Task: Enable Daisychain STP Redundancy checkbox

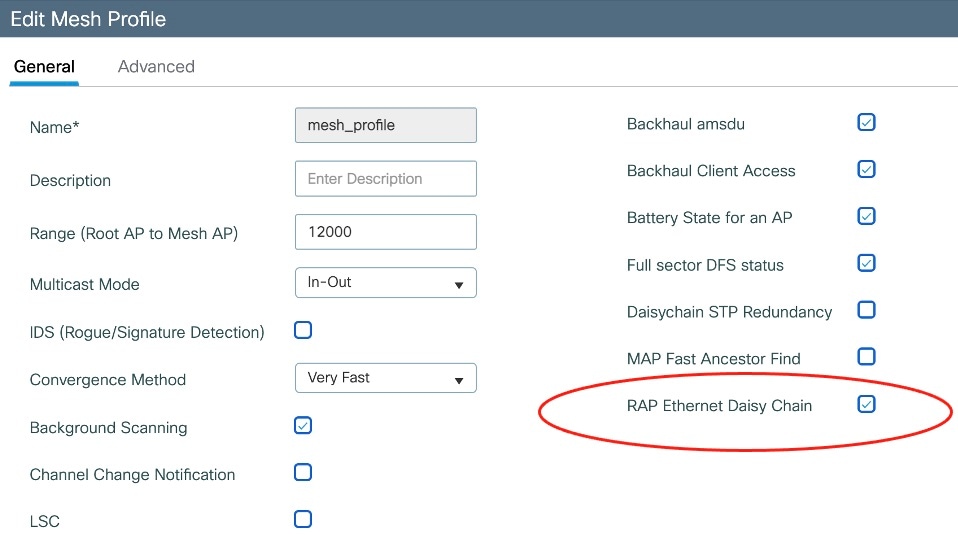Action: (x=866, y=310)
